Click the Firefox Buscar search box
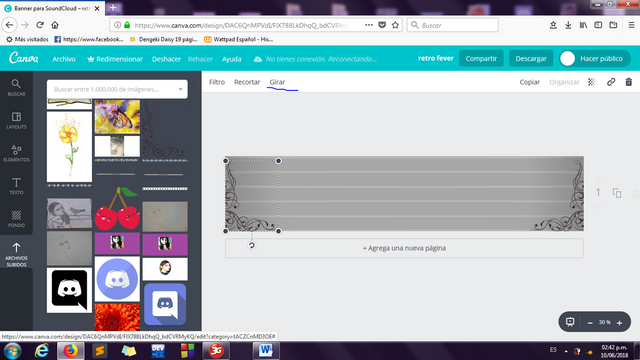This screenshot has width=640, height=360. click(x=452, y=25)
